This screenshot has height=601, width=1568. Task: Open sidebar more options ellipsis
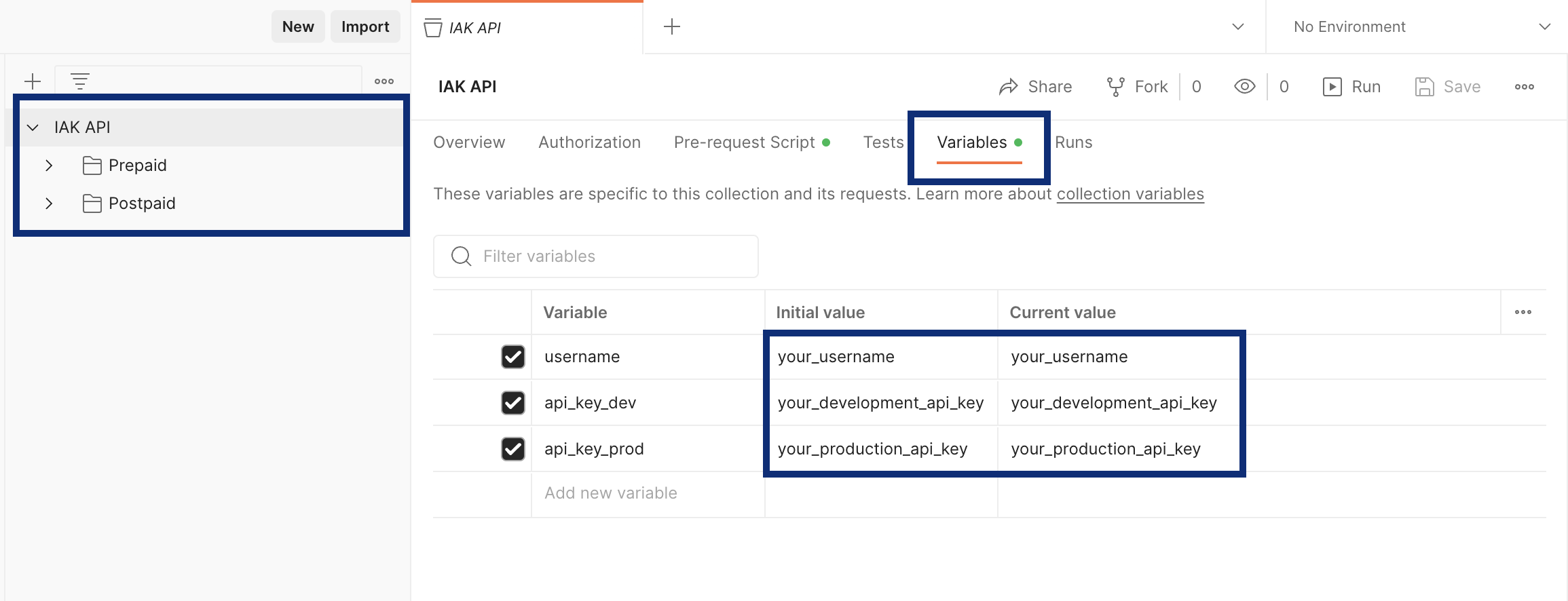pos(384,81)
